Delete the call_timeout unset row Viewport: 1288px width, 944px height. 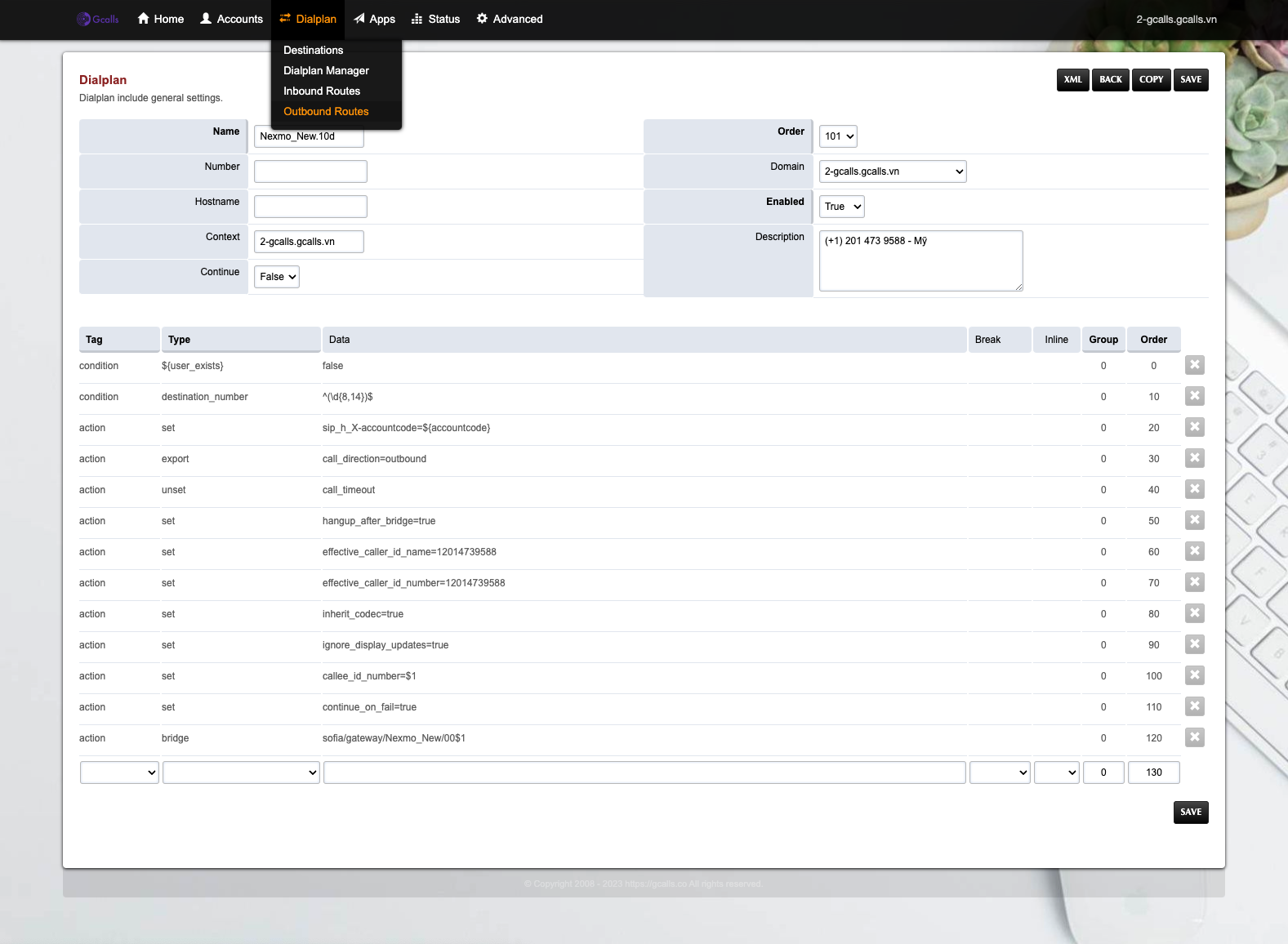click(1194, 489)
